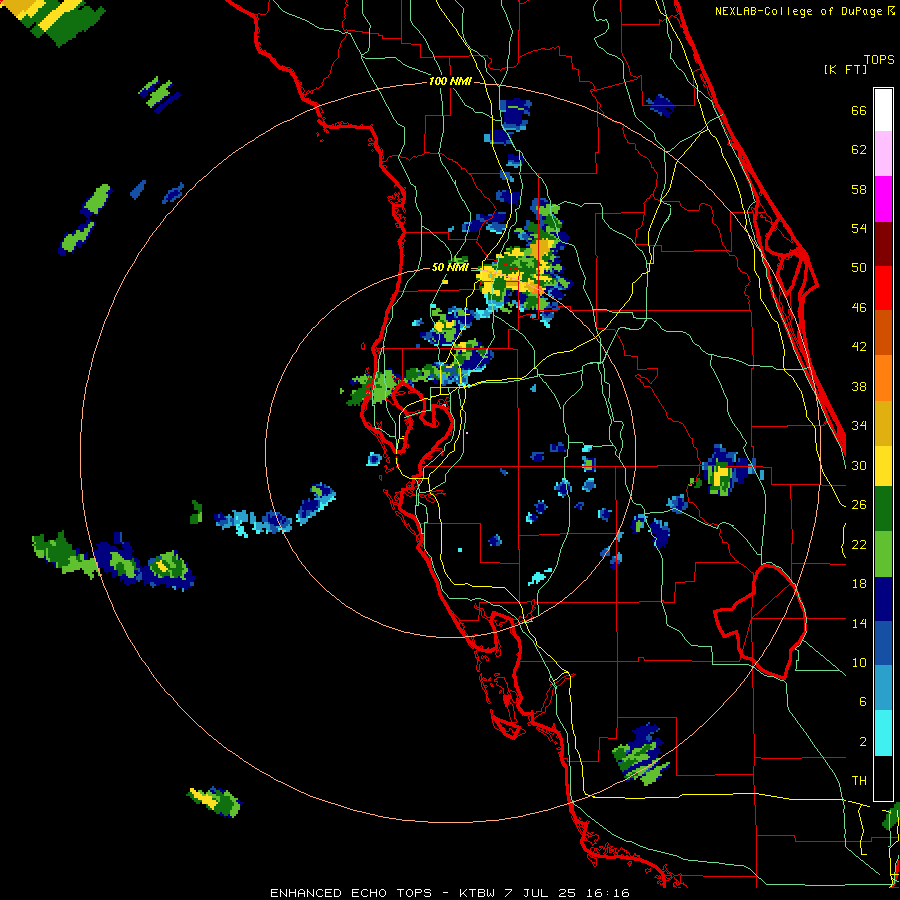Select the white threshold swatch beside TH

[883, 778]
